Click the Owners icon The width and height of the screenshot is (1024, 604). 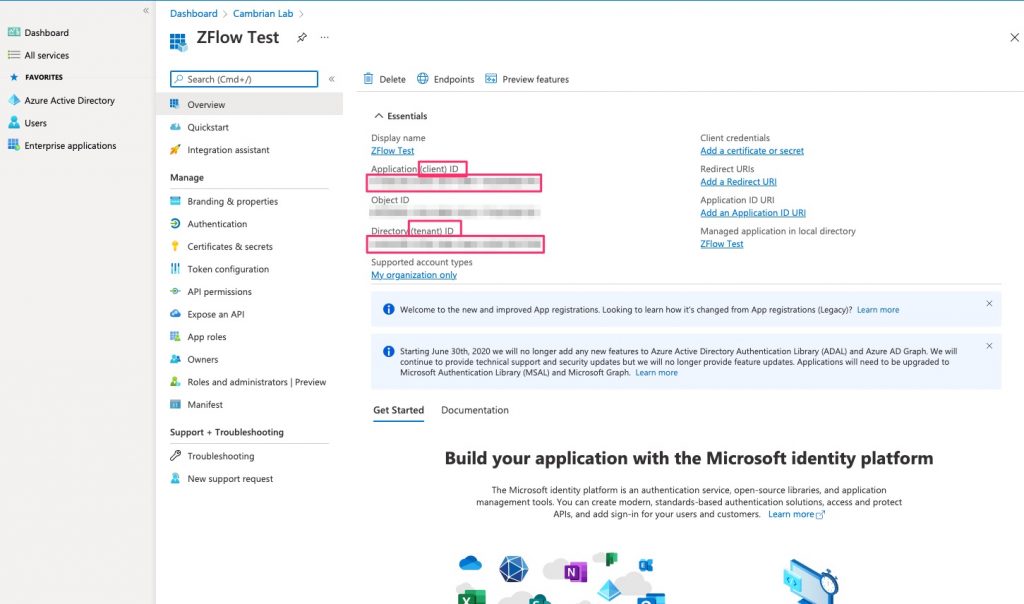[x=175, y=359]
